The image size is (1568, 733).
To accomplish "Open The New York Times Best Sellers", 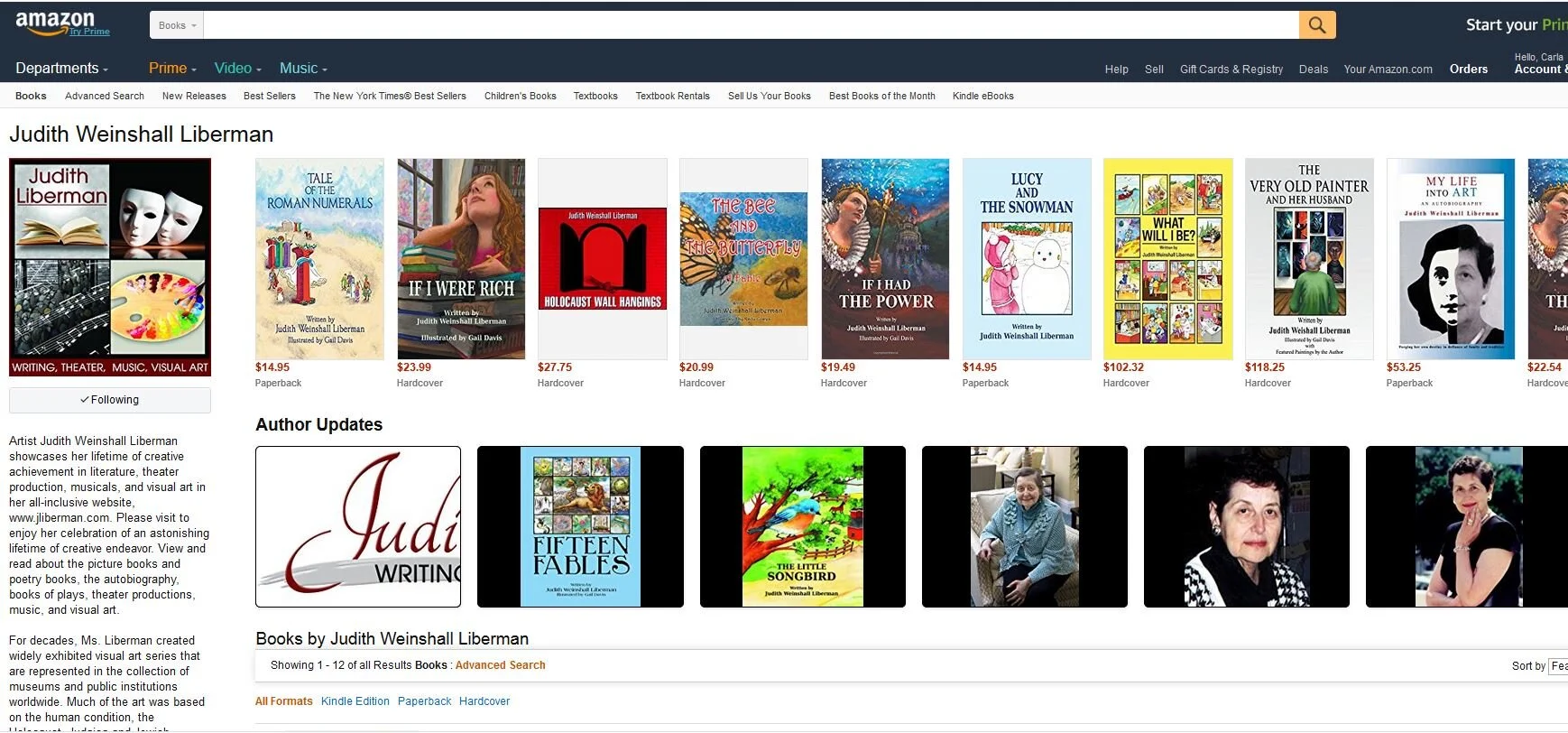I will [390, 96].
